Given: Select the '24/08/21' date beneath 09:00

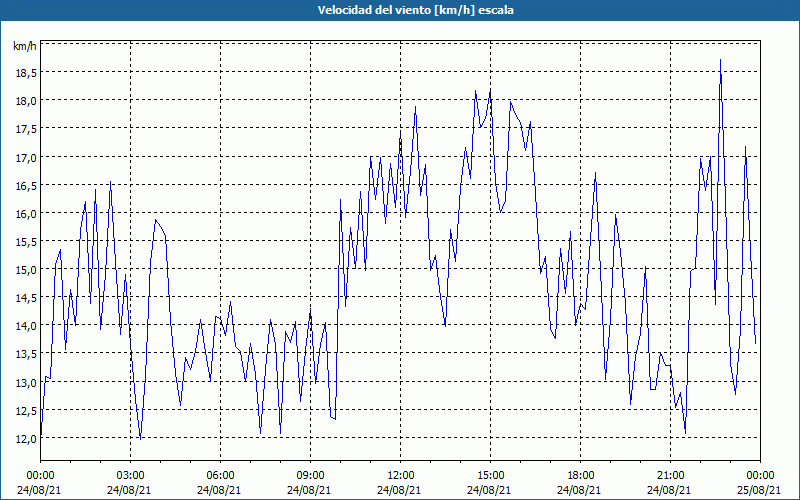Looking at the screenshot, I should (x=309, y=490).
